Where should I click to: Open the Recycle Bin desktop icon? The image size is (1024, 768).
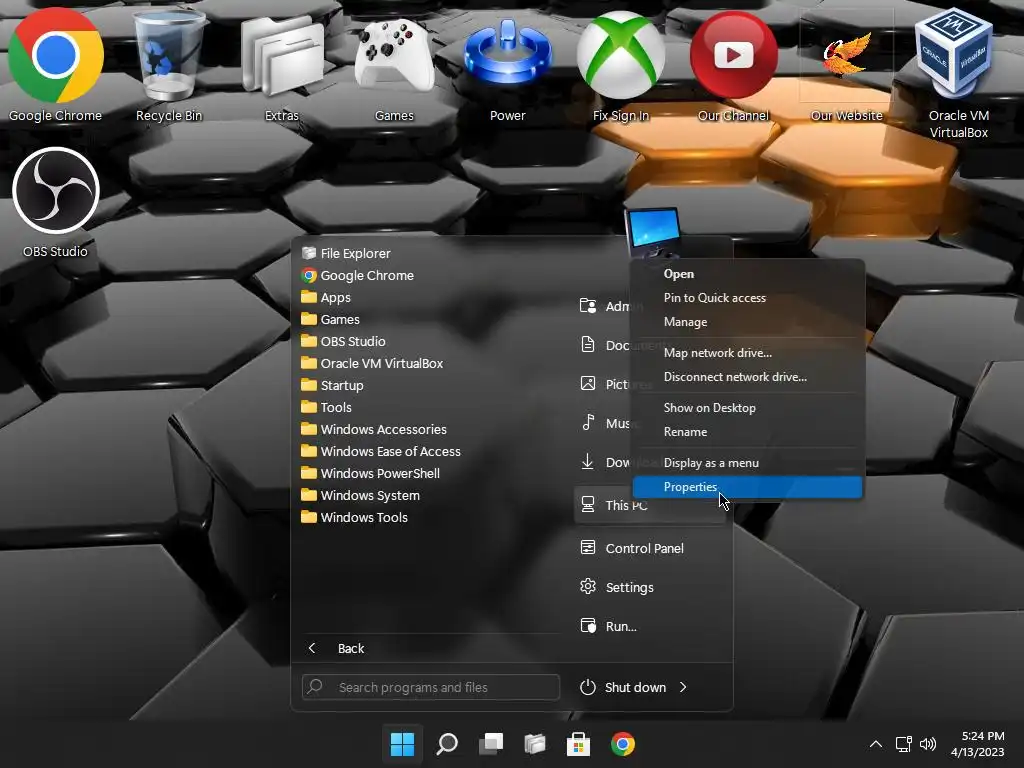click(168, 65)
